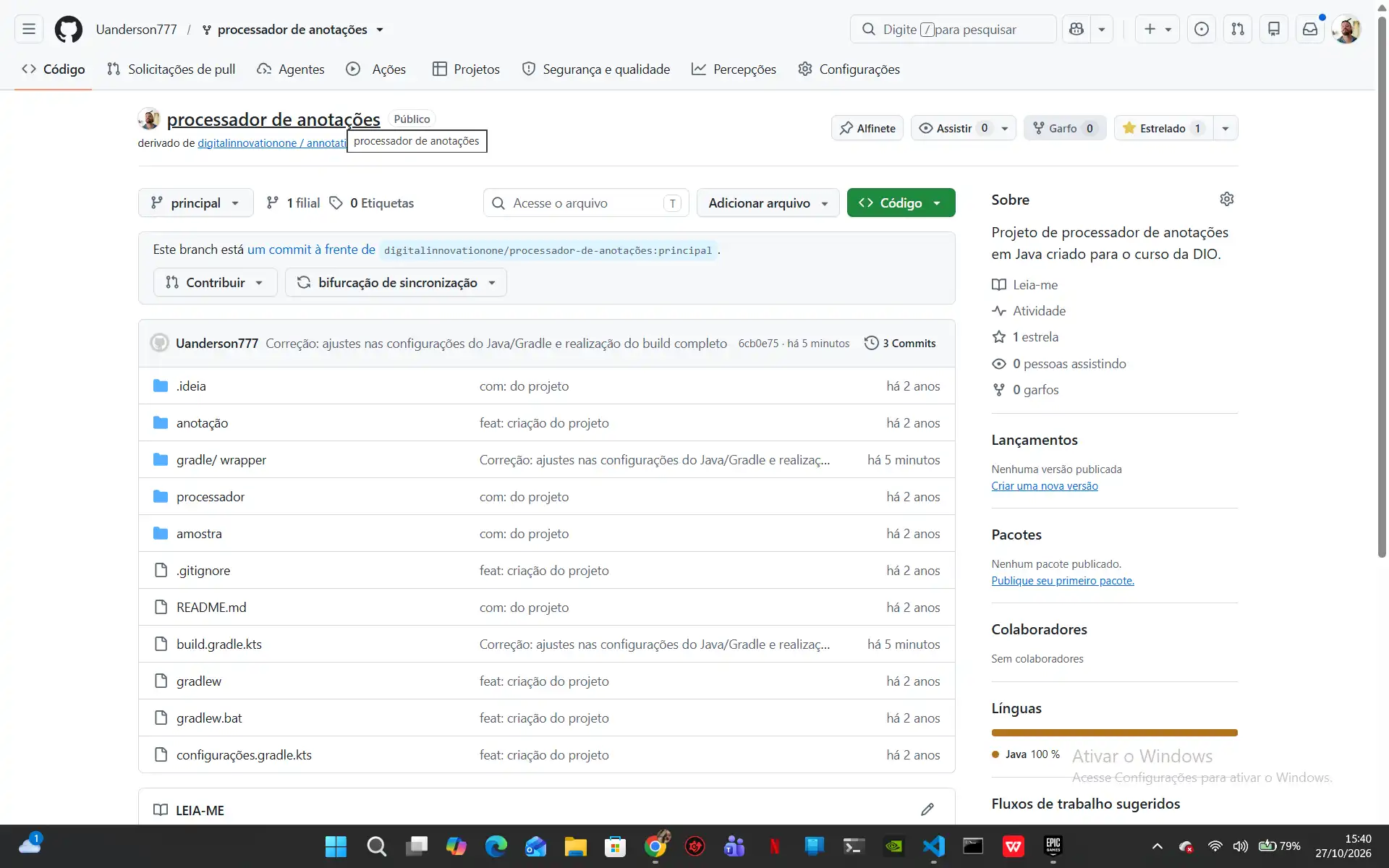Switch to Solicitações de pull tab
This screenshot has width=1389, height=868.
[171, 69]
